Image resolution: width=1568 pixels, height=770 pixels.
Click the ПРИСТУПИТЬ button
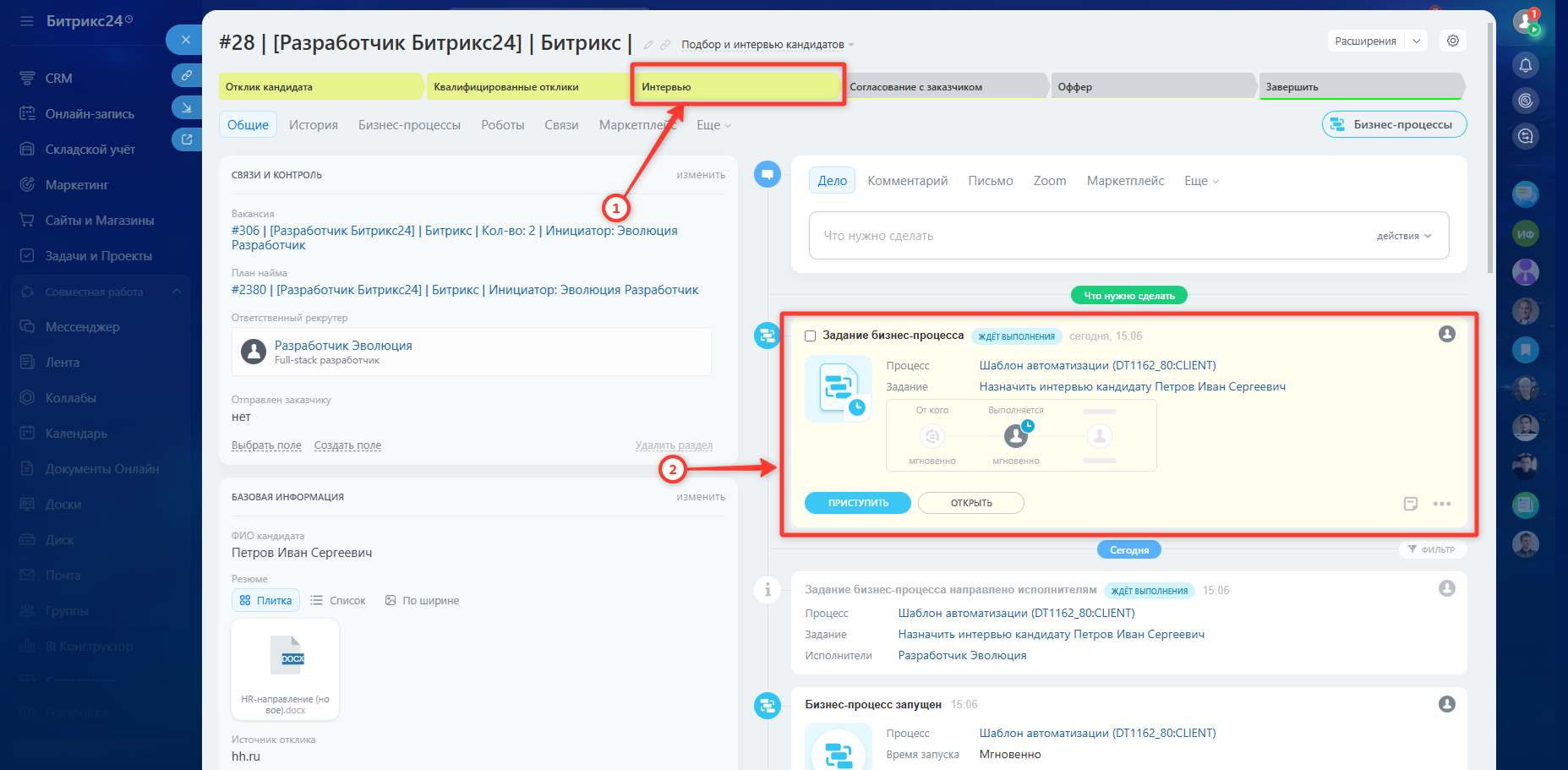click(x=858, y=503)
